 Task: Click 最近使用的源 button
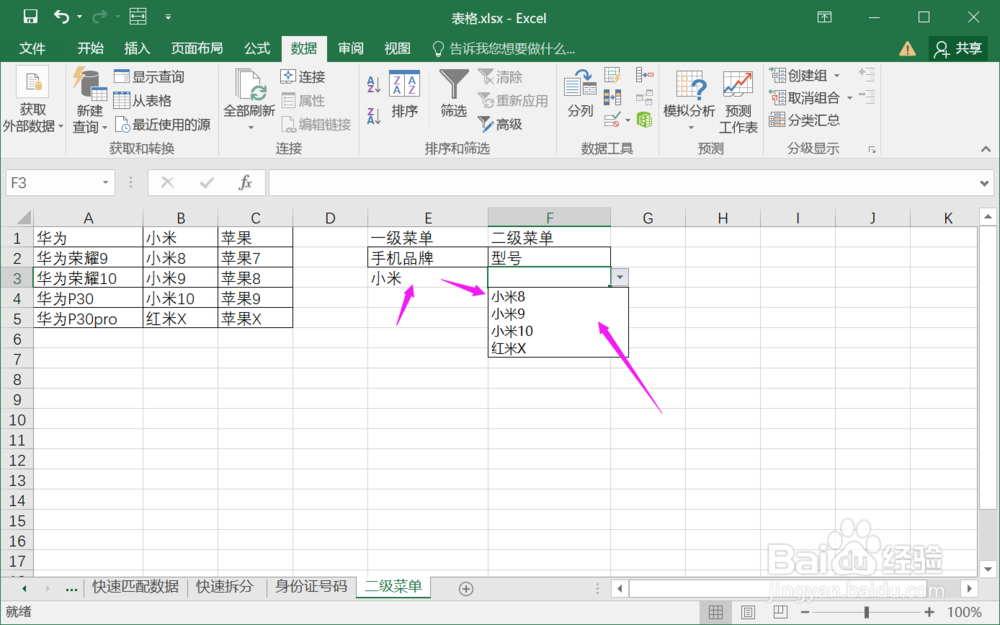(163, 124)
